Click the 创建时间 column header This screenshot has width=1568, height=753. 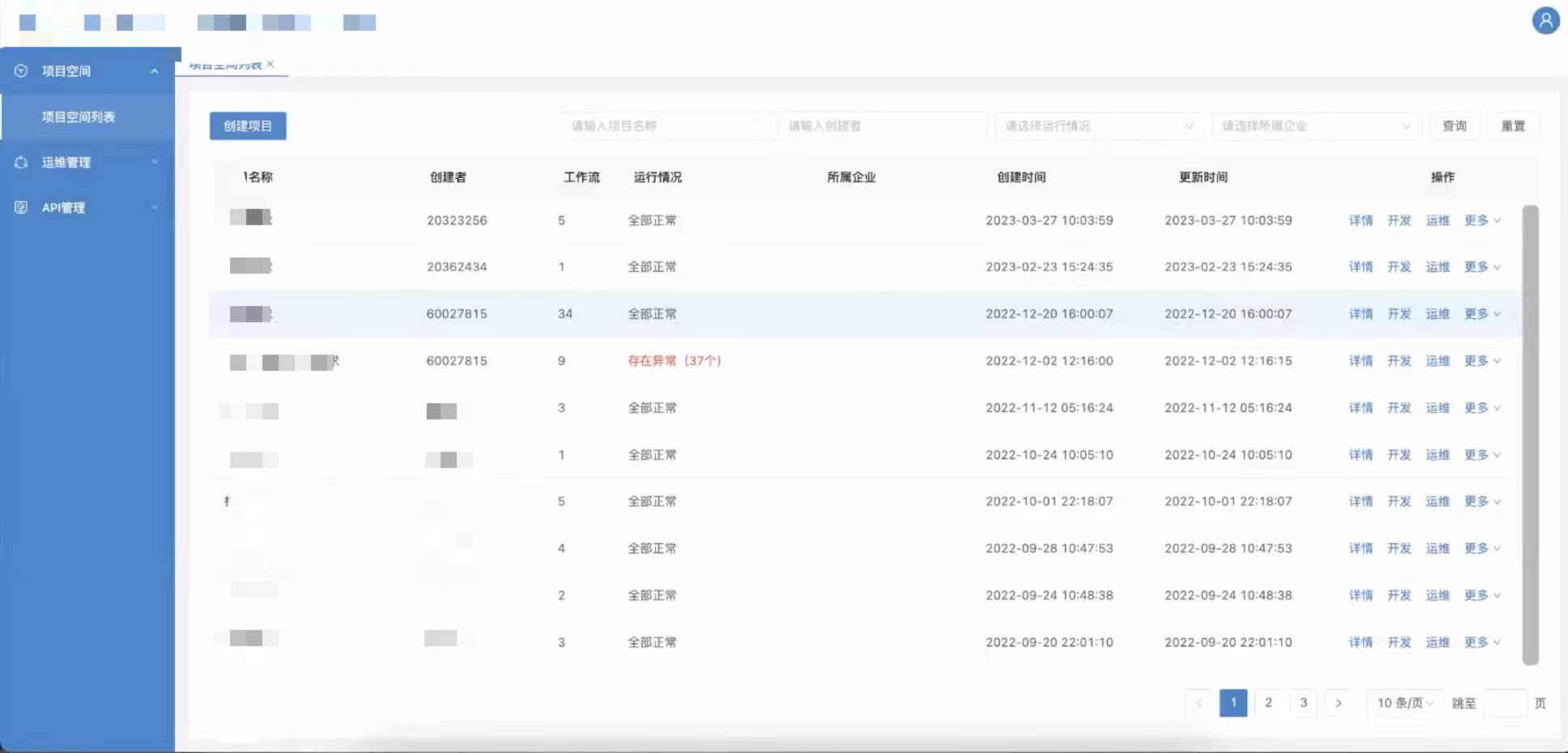[1021, 177]
